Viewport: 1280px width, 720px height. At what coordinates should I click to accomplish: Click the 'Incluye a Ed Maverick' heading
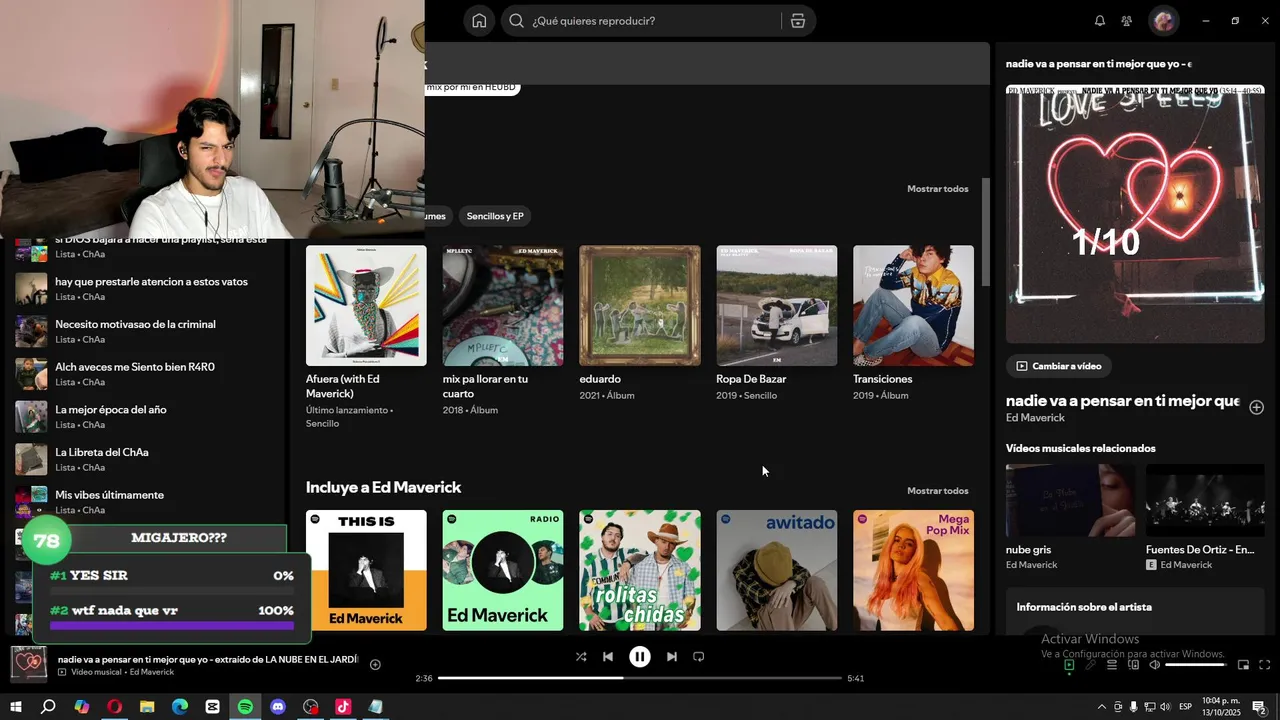(x=383, y=488)
